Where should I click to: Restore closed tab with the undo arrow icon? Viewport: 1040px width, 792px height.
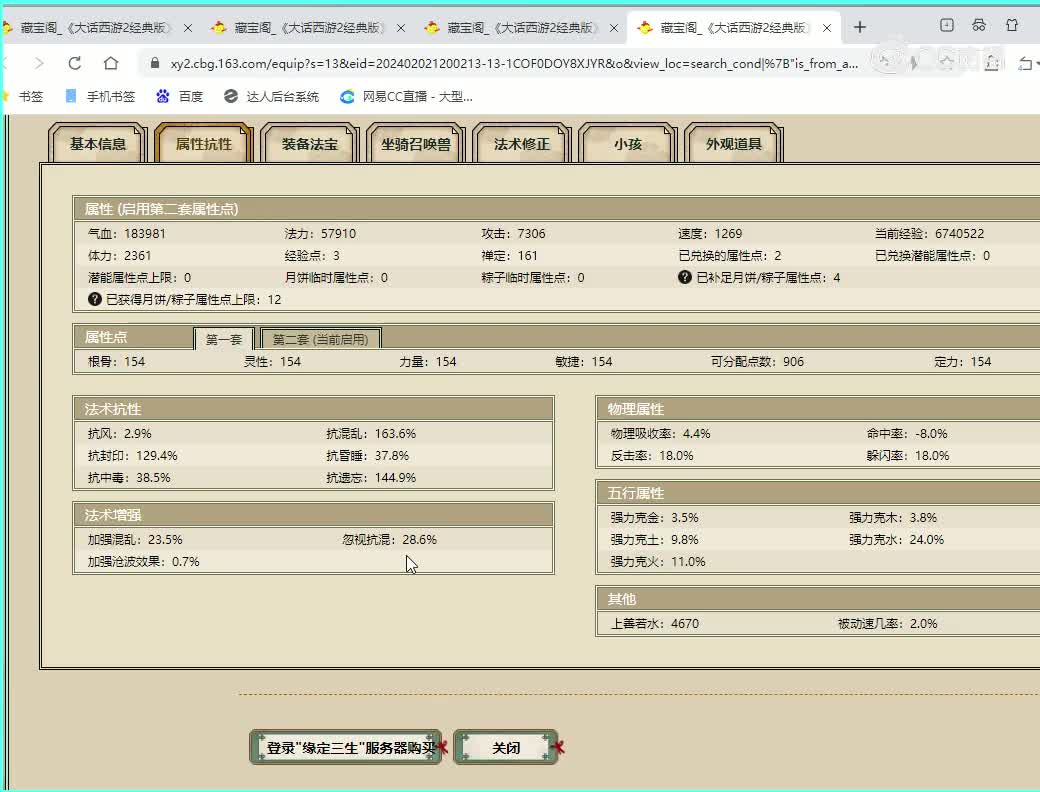coord(1025,63)
